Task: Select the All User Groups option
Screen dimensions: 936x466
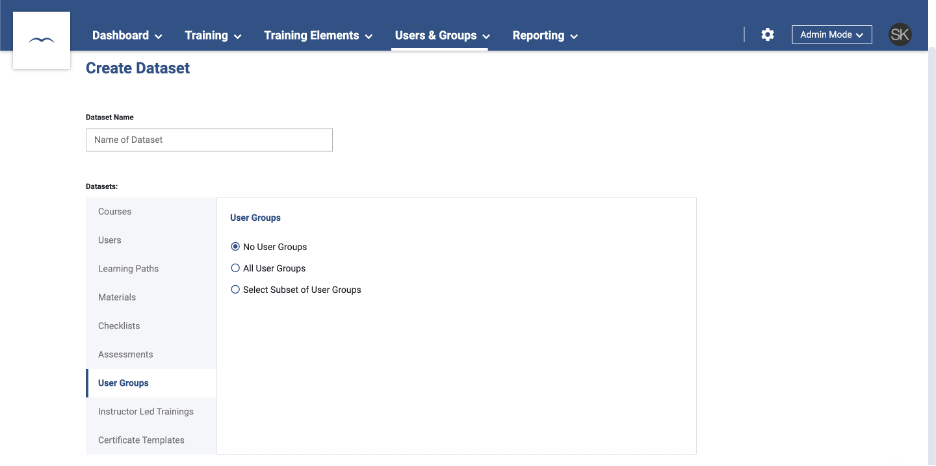Action: point(268,269)
